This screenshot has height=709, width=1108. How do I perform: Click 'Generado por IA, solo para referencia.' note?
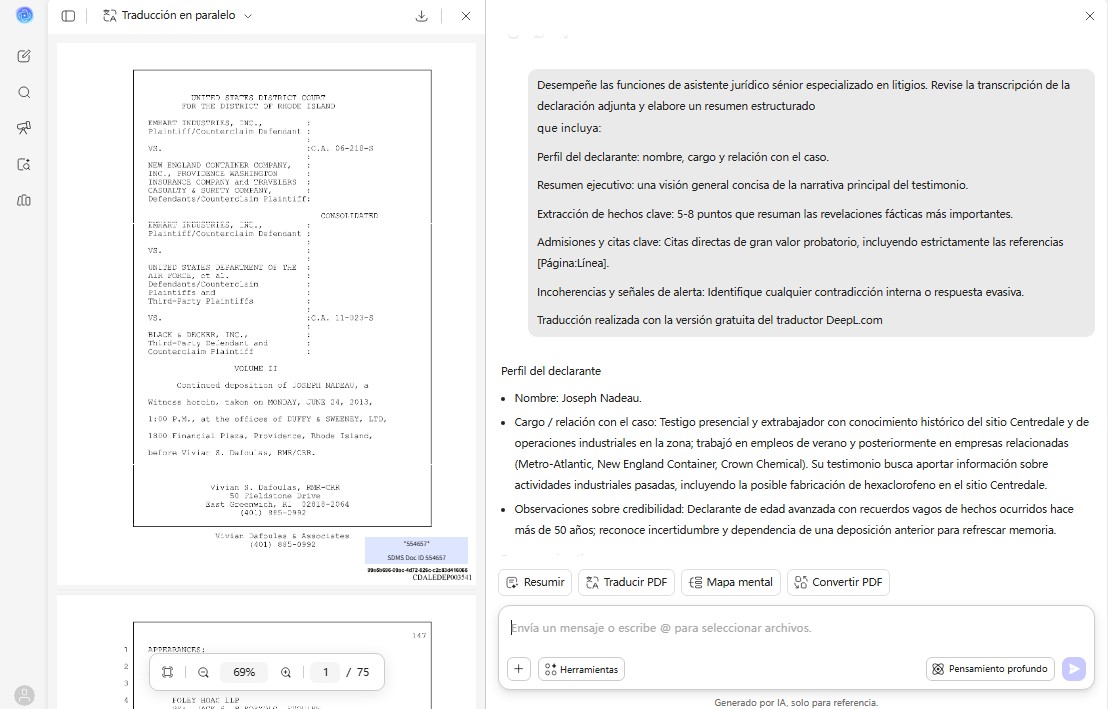tap(796, 703)
